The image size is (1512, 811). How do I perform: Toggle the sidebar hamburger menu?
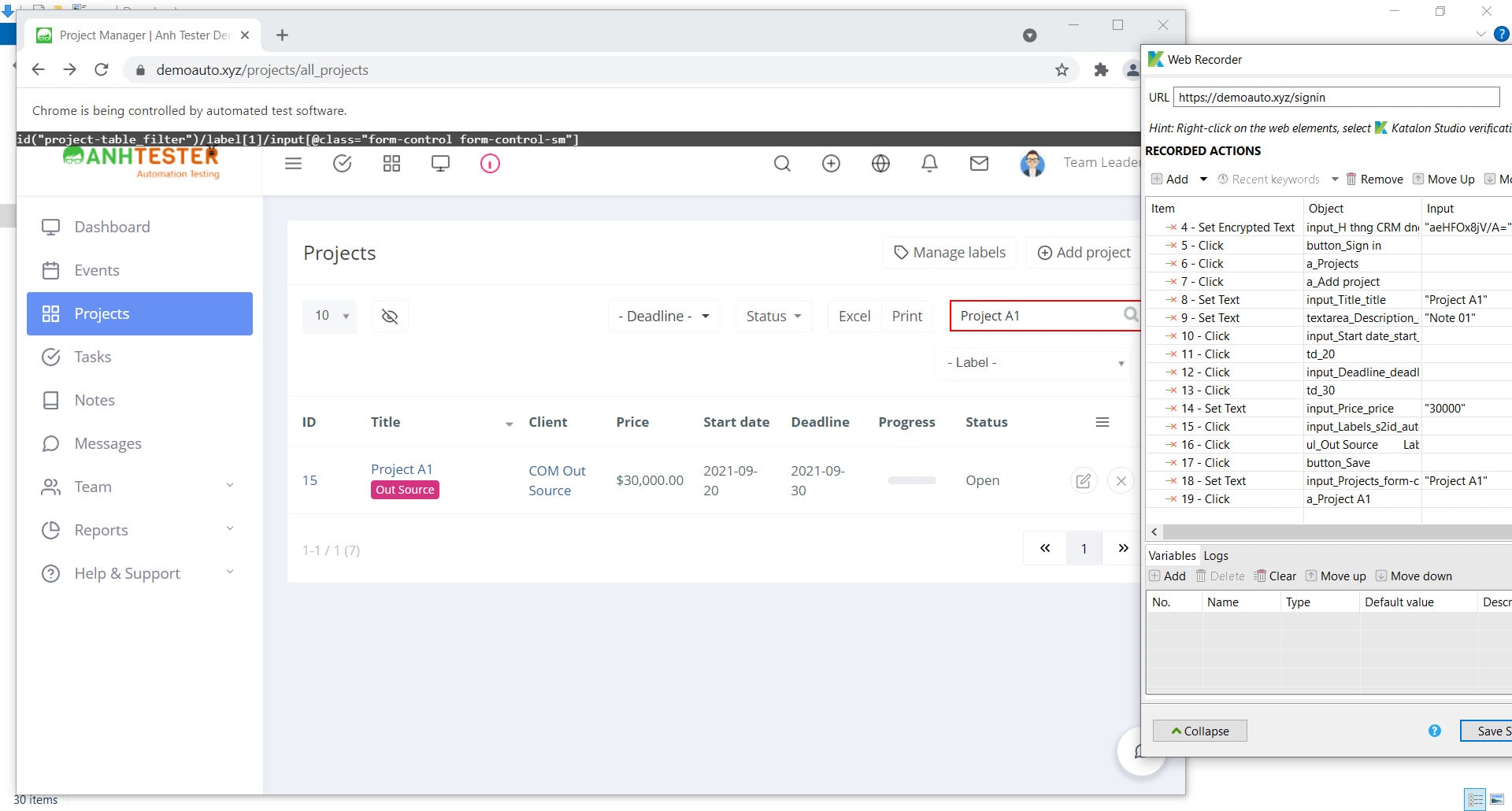click(x=293, y=164)
